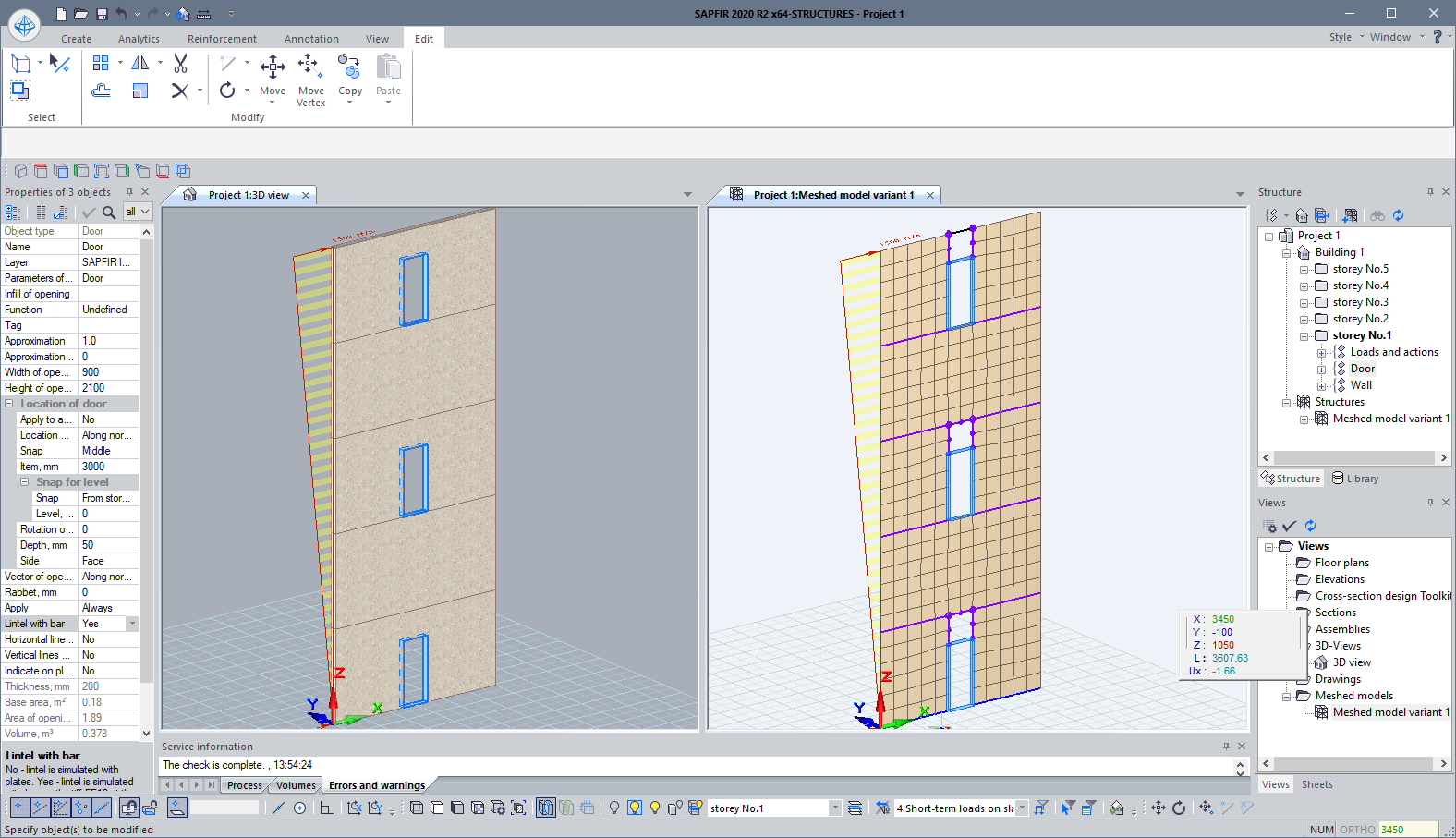Click the scissors cut icon
The height and width of the screenshot is (838, 1456).
(x=180, y=63)
